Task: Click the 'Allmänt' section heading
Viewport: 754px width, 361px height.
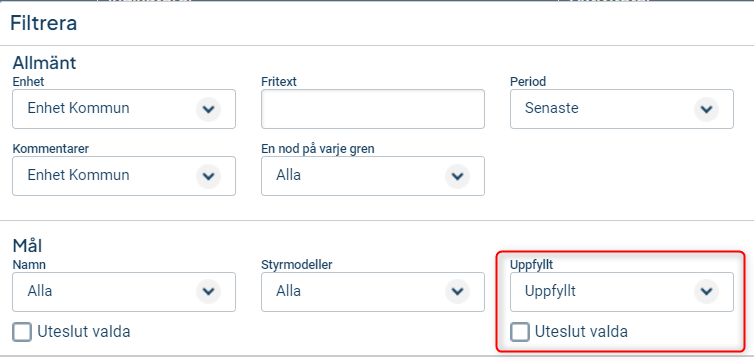Action: (44, 63)
